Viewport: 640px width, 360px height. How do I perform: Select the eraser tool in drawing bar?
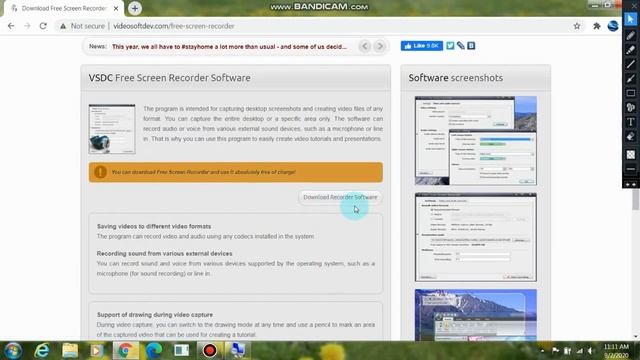[631, 136]
